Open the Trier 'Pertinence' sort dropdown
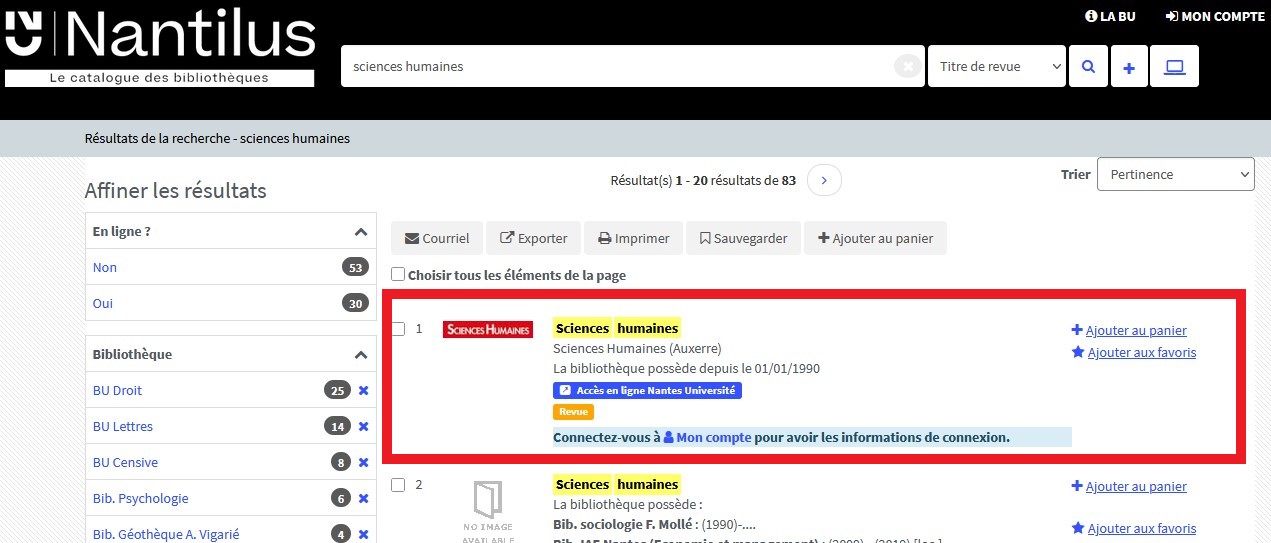Screen dimensions: 1271x543 1175,174
